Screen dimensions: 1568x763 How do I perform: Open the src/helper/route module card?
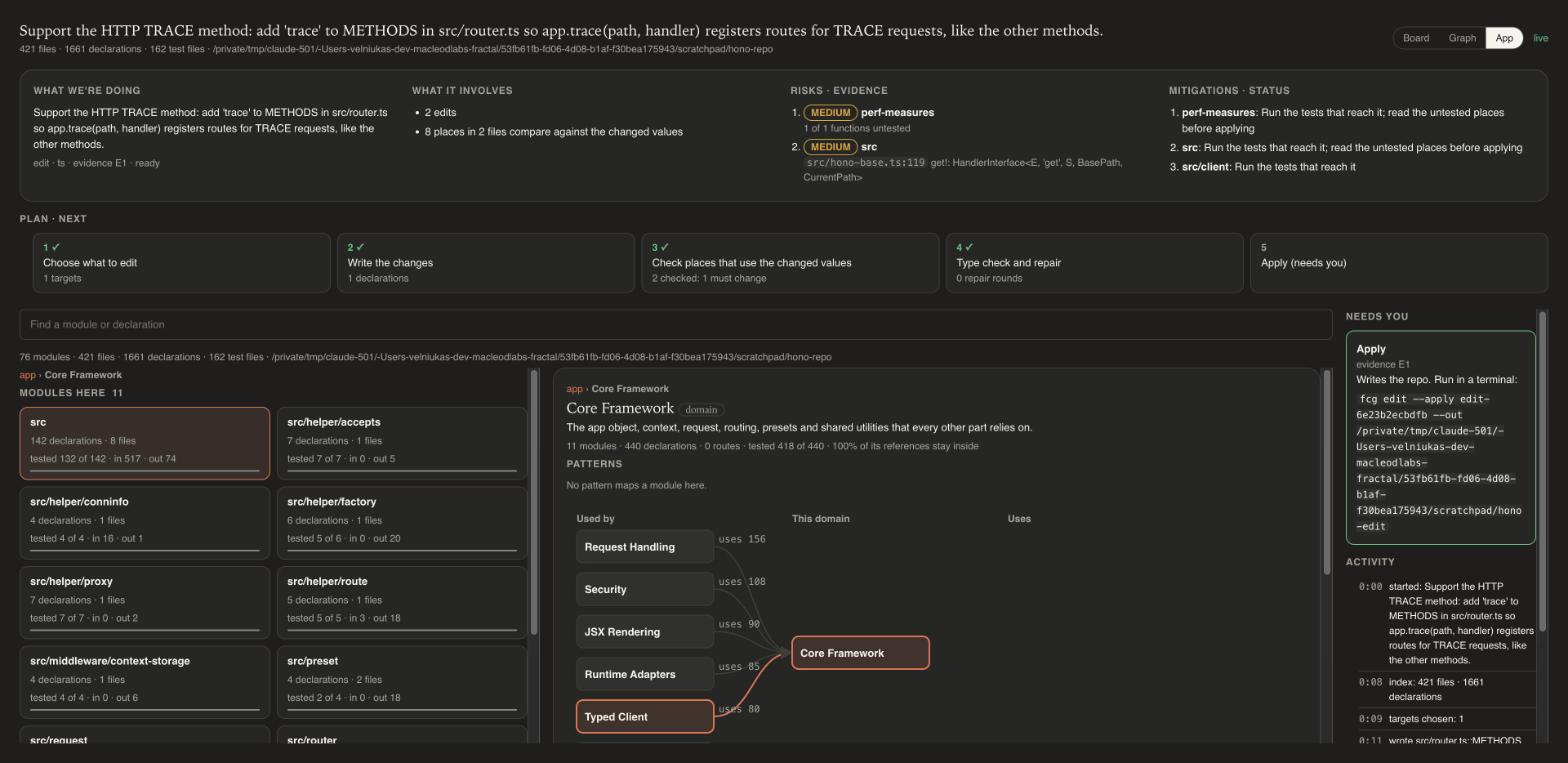(402, 602)
